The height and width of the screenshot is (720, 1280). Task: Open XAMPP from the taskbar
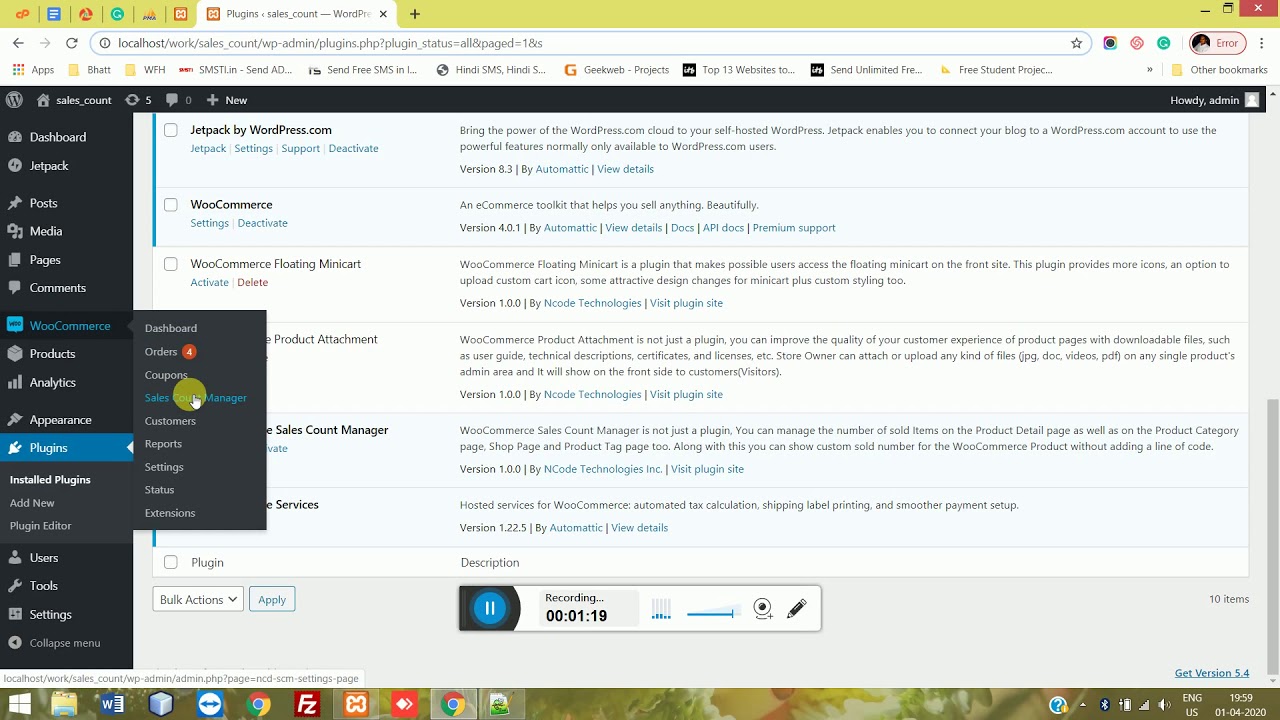(x=356, y=705)
